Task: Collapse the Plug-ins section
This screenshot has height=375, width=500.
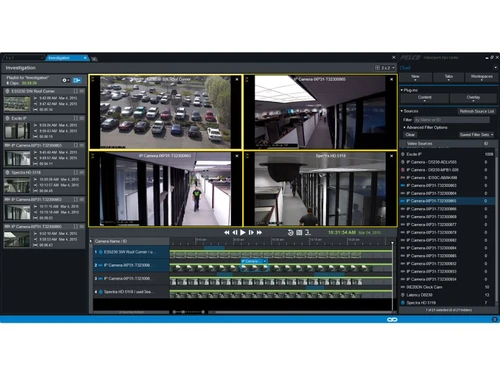Action: pyautogui.click(x=402, y=90)
